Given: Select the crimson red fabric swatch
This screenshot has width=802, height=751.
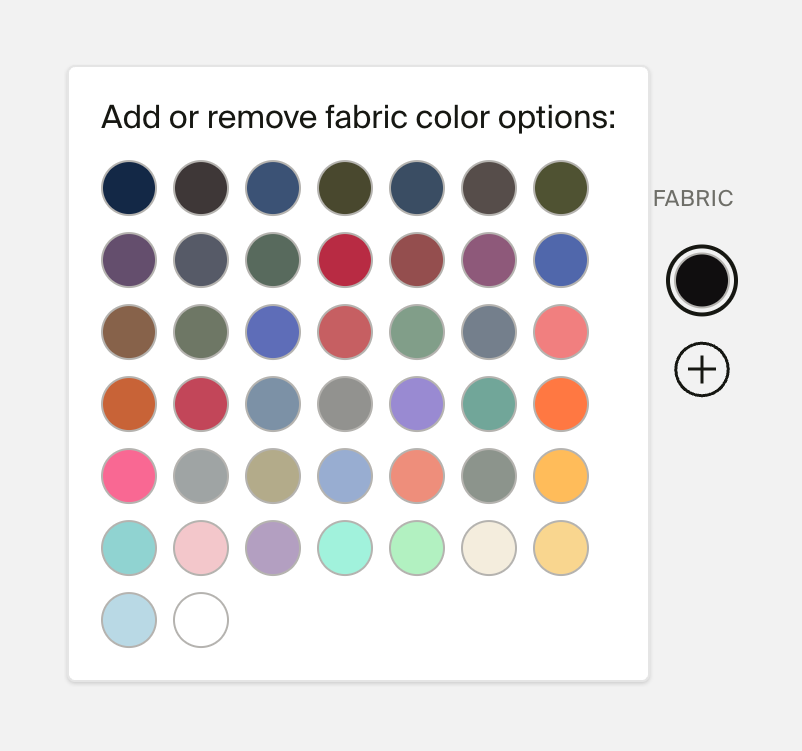Looking at the screenshot, I should (x=344, y=260).
